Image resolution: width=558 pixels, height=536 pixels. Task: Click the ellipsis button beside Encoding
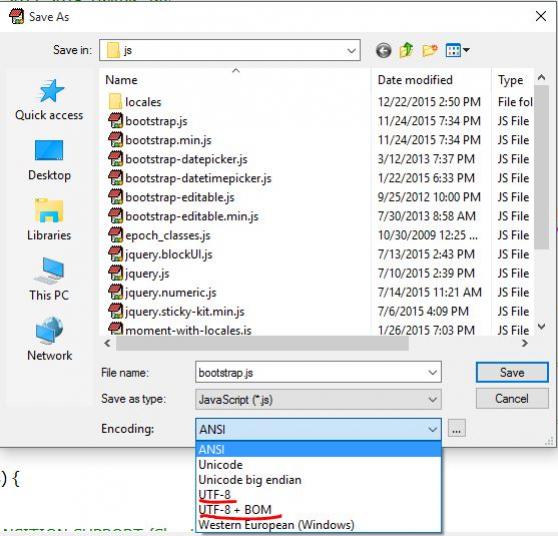click(x=456, y=429)
